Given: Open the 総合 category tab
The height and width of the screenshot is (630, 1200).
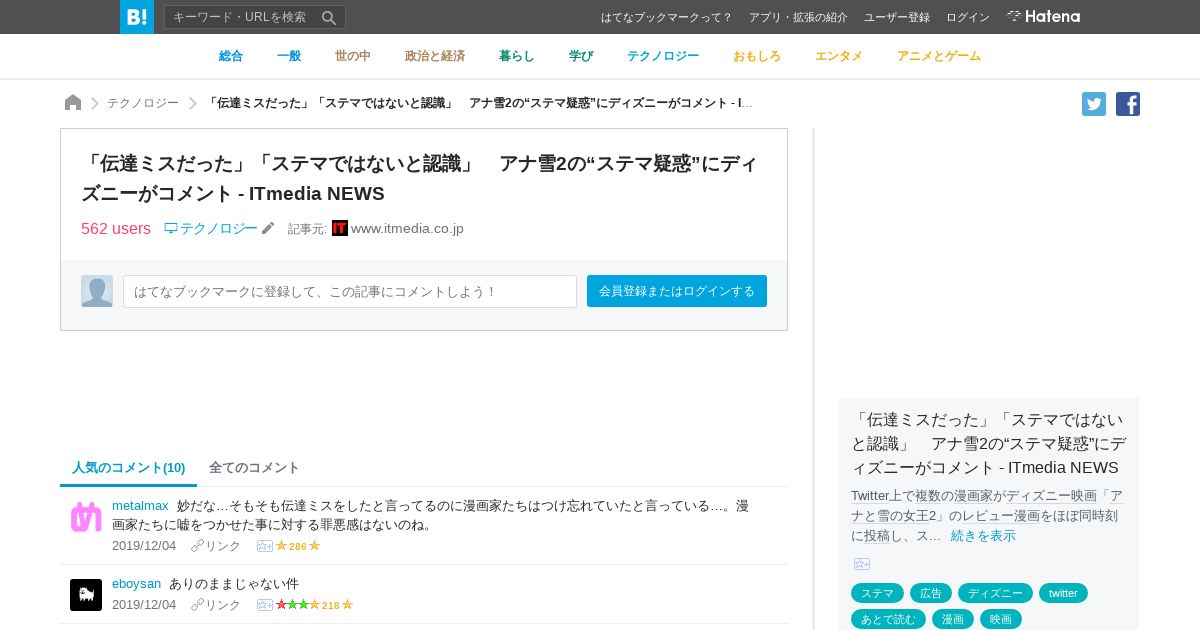Looking at the screenshot, I should pos(231,56).
